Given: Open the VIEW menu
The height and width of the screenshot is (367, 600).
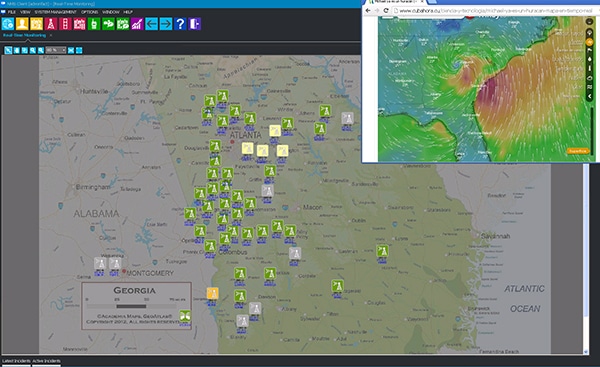Looking at the screenshot, I should [25, 12].
